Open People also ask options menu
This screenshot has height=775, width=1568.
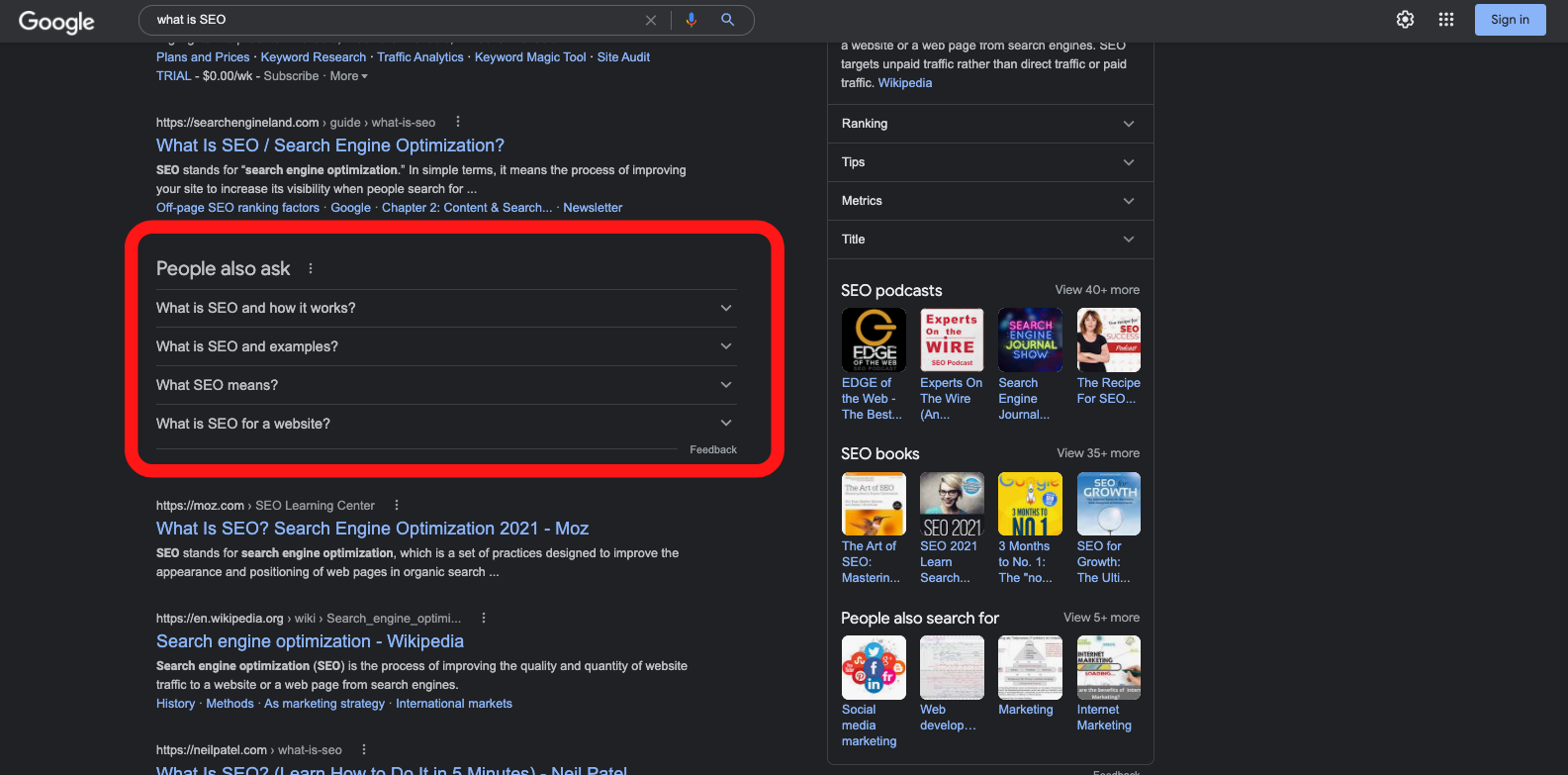click(311, 268)
